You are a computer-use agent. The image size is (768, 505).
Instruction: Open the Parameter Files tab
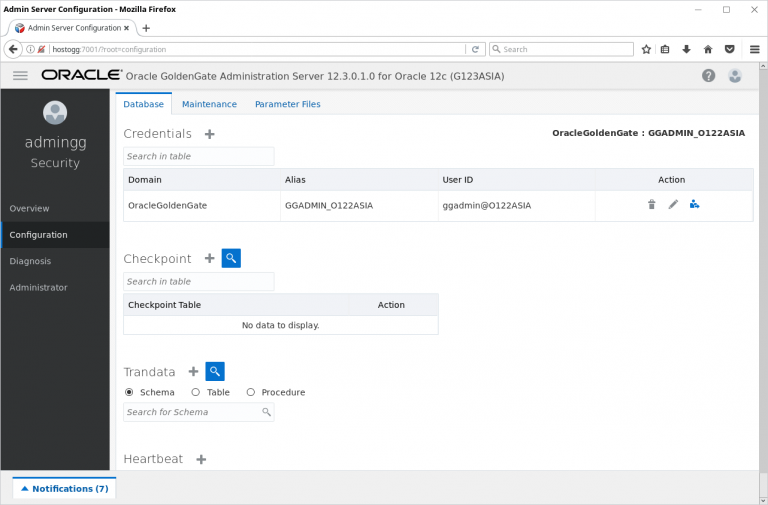pyautogui.click(x=287, y=104)
